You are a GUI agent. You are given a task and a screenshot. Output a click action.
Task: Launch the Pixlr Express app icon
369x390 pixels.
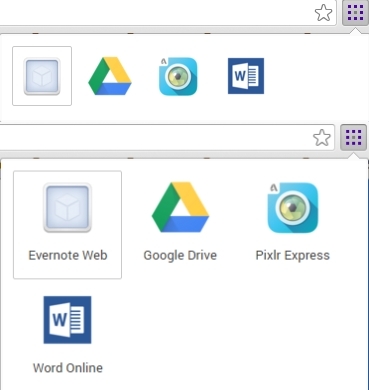click(x=293, y=207)
